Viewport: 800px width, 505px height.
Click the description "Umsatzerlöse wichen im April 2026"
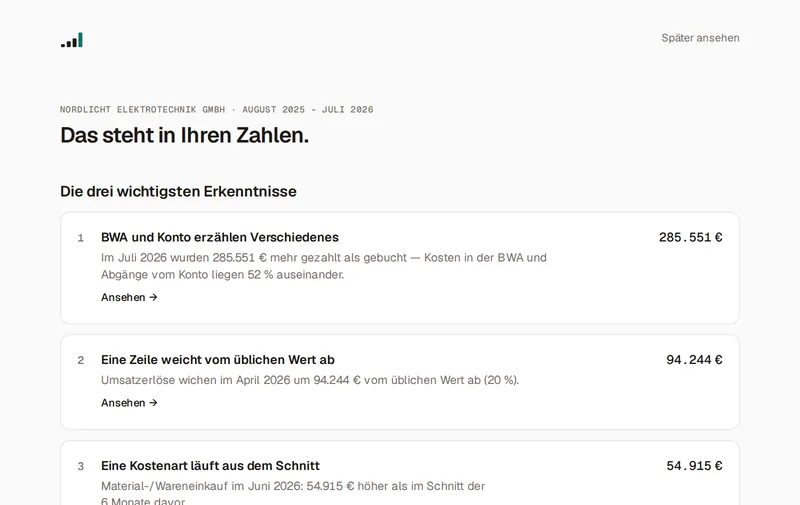point(310,380)
